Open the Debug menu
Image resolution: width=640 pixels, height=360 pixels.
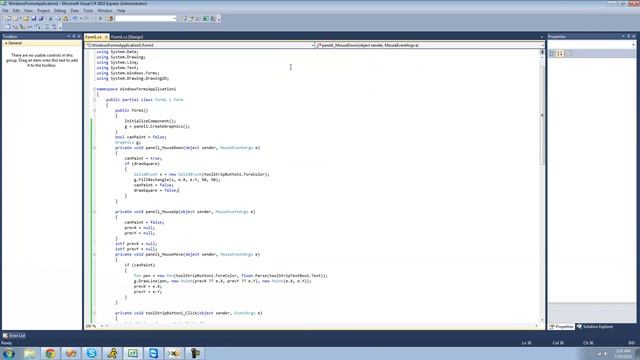(x=60, y=11)
